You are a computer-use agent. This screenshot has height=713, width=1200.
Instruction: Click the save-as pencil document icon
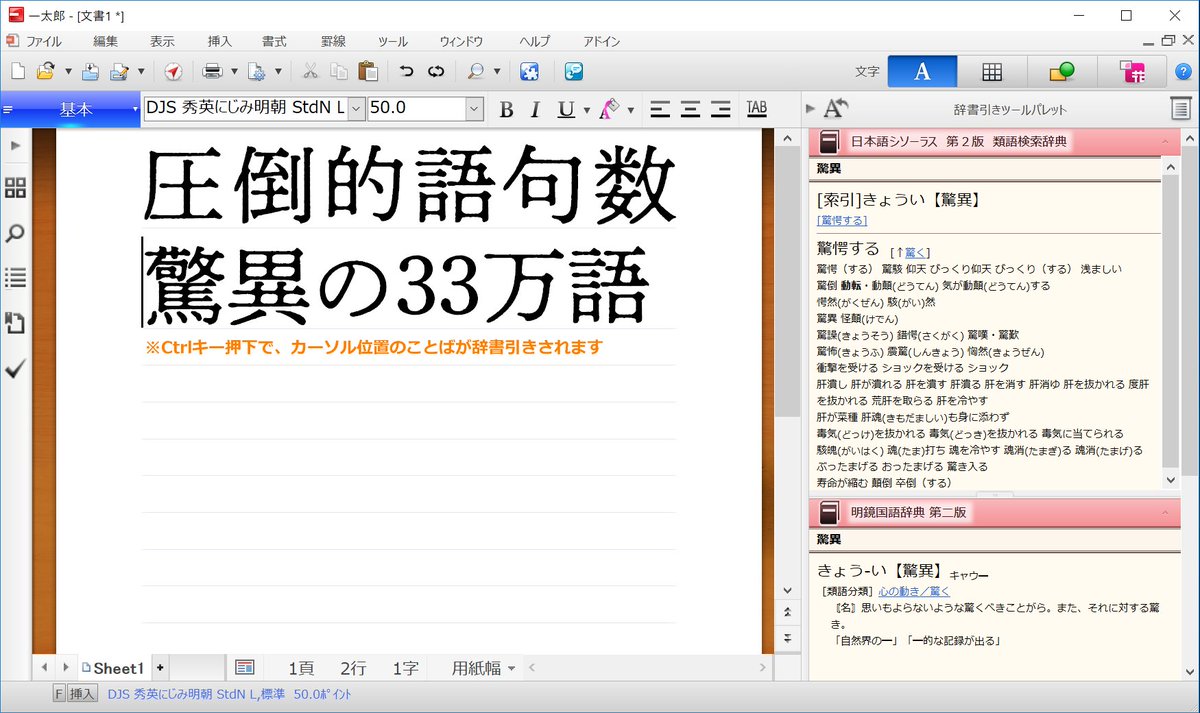pos(120,71)
